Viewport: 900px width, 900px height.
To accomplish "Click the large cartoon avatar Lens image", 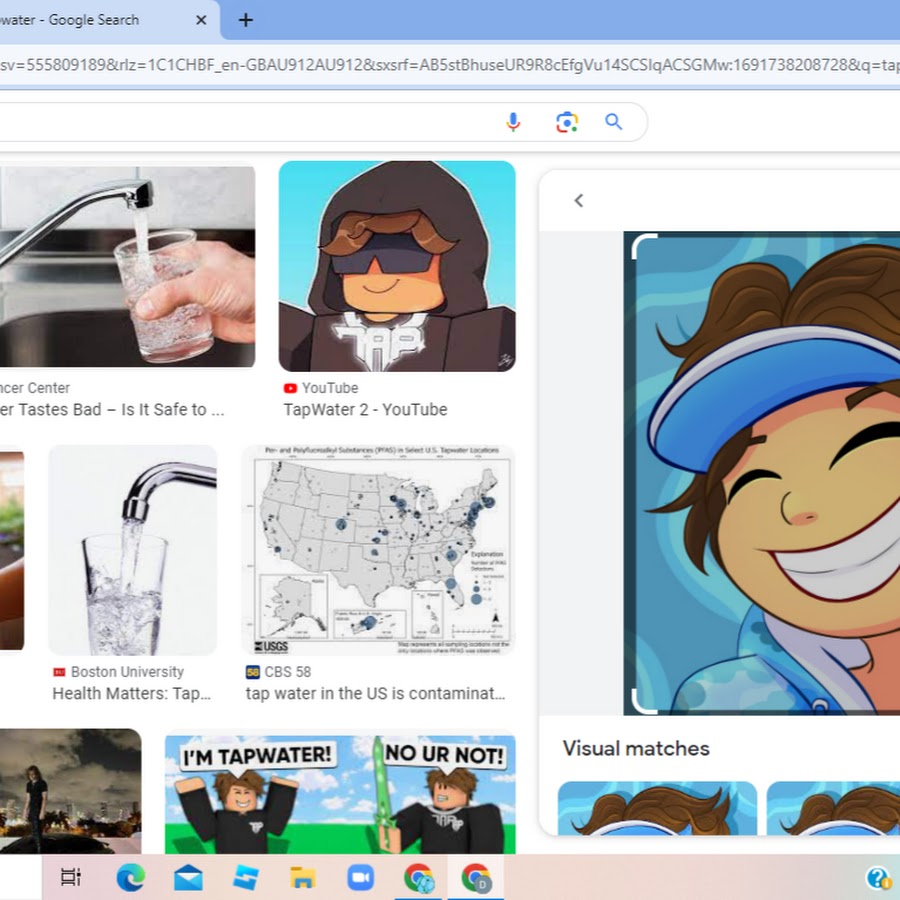I will pyautogui.click(x=762, y=474).
